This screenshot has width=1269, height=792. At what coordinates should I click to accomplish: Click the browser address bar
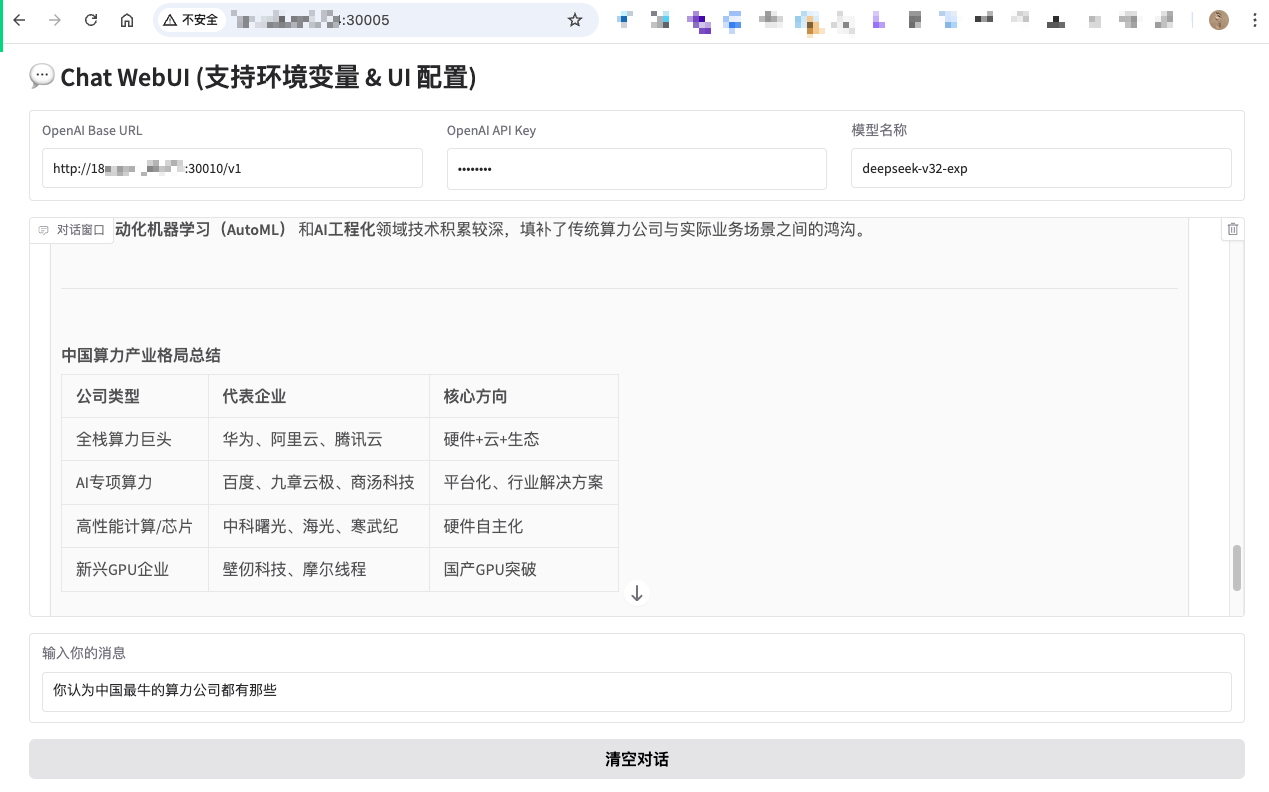click(x=400, y=20)
